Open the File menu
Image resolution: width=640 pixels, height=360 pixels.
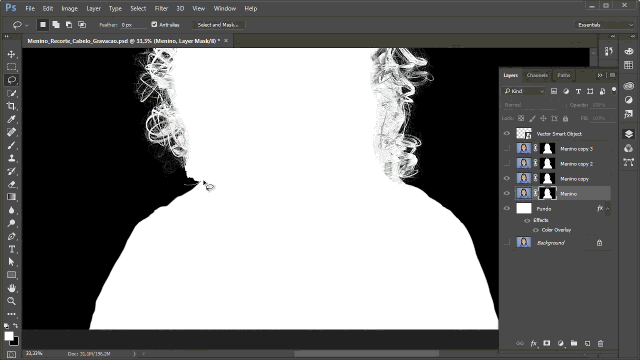(30, 8)
